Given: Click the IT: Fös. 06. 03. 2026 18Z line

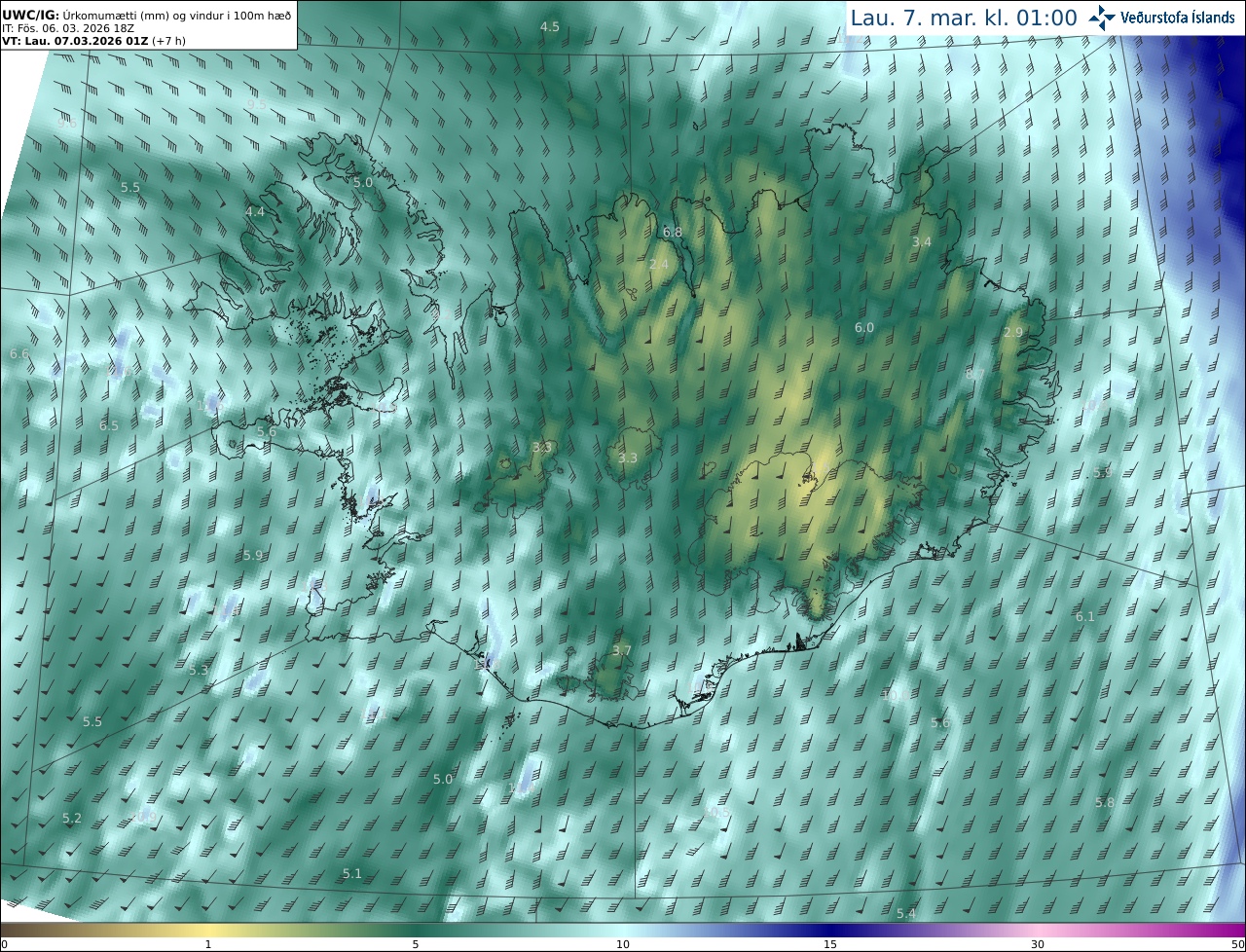Looking at the screenshot, I should pyautogui.click(x=67, y=28).
